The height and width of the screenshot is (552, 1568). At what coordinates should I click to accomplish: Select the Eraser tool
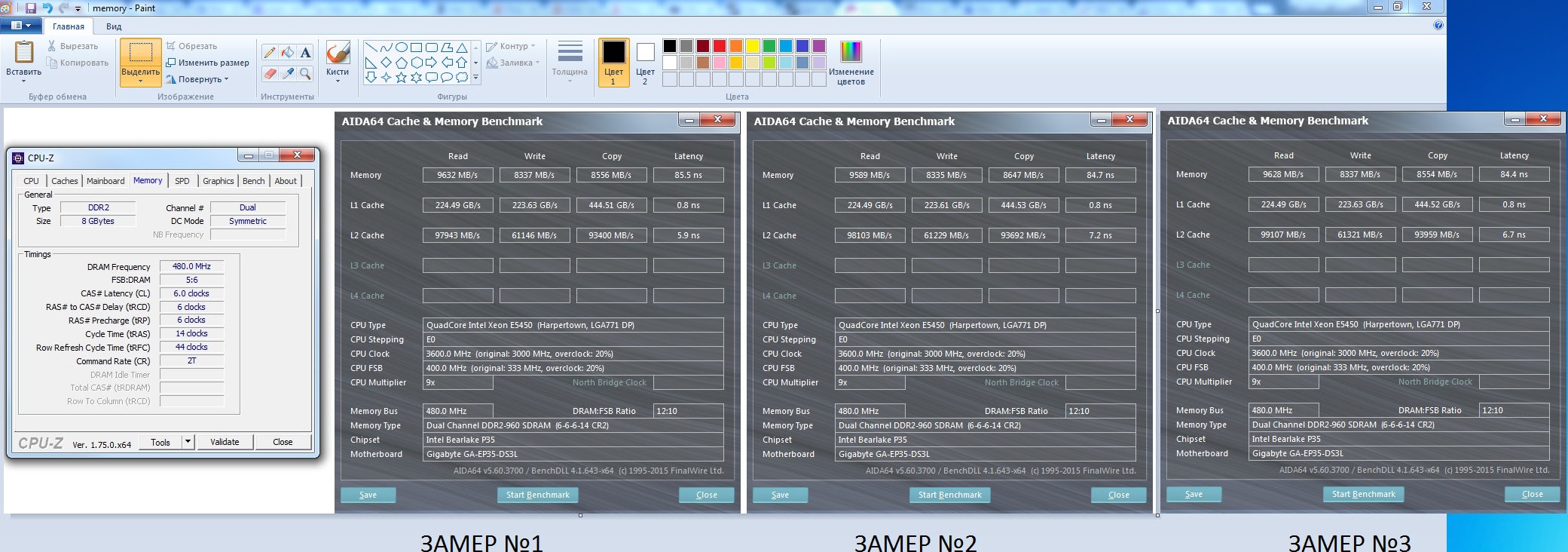tap(270, 73)
